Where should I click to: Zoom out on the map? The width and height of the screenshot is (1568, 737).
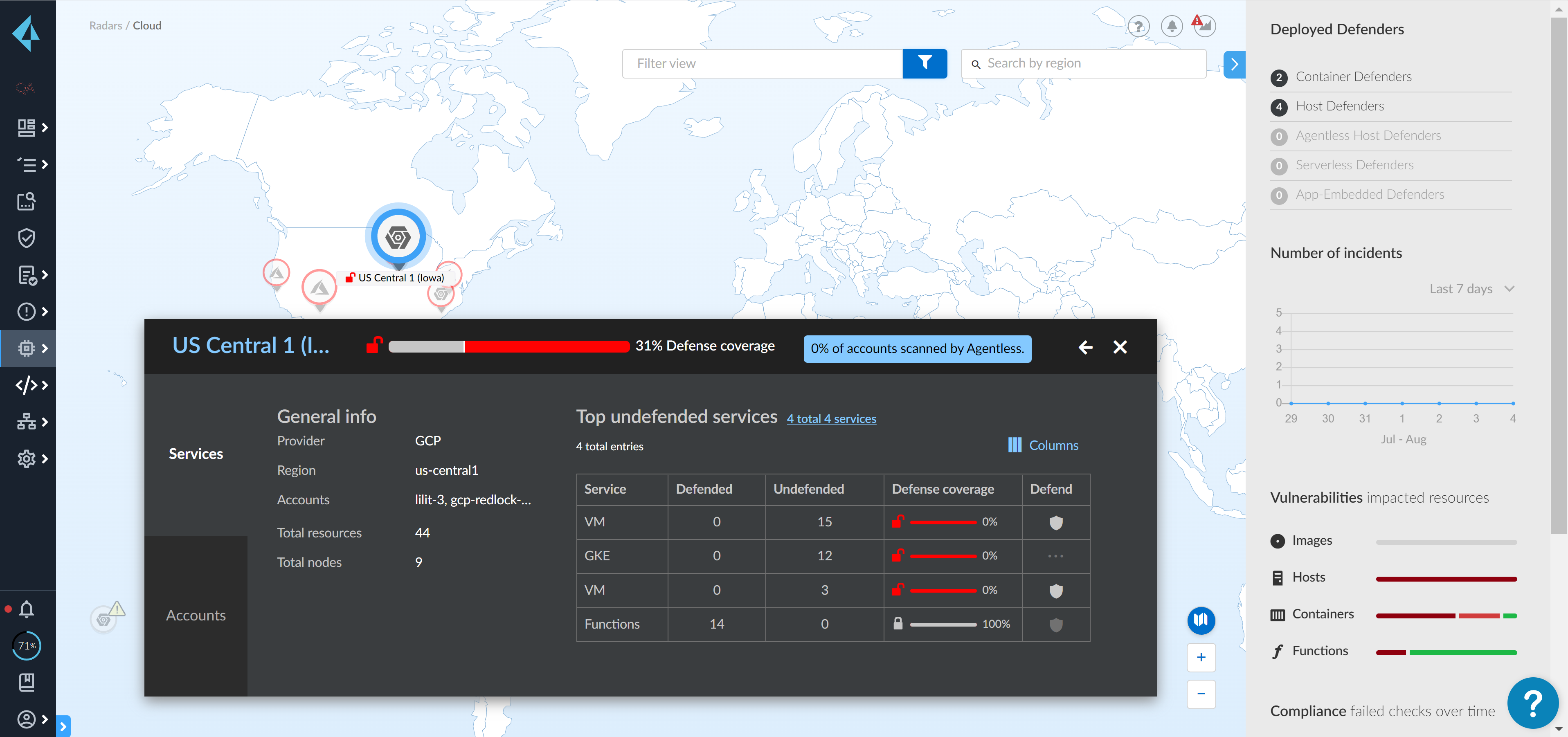click(1201, 694)
